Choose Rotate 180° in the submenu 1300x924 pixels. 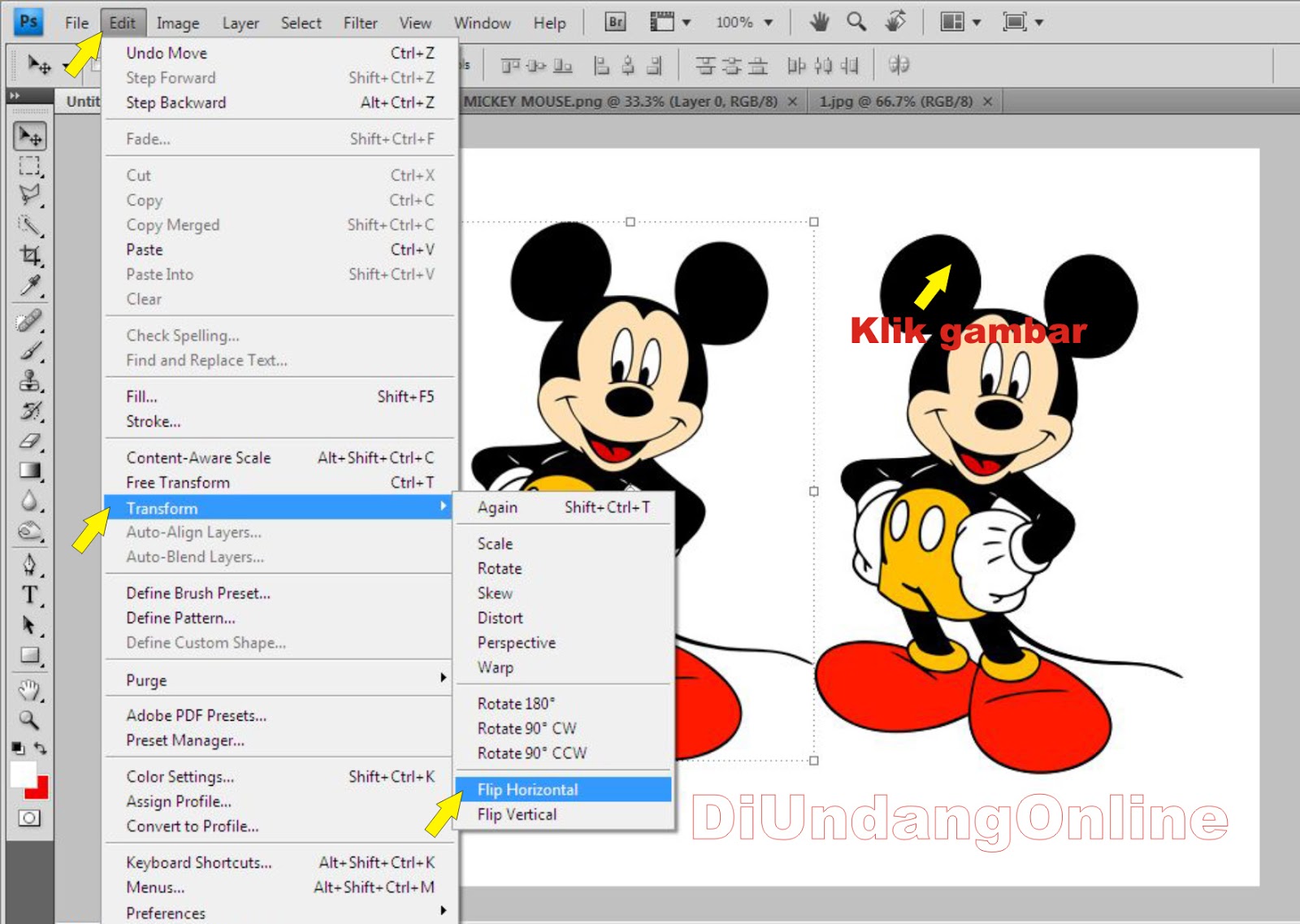[x=564, y=704]
